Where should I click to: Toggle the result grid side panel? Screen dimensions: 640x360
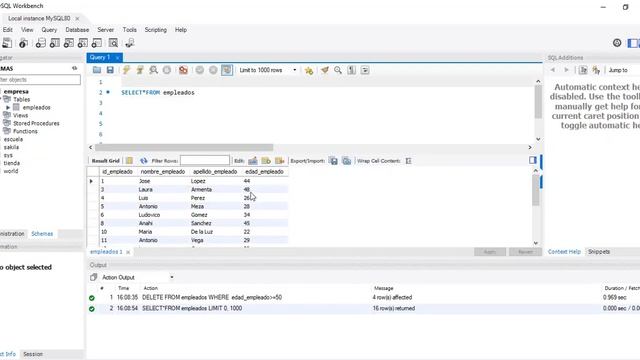tap(533, 160)
